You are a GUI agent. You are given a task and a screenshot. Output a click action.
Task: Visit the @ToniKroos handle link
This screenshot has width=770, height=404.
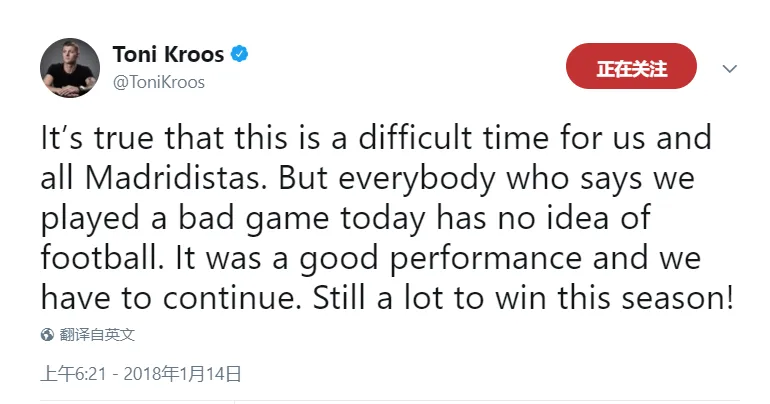pos(159,82)
